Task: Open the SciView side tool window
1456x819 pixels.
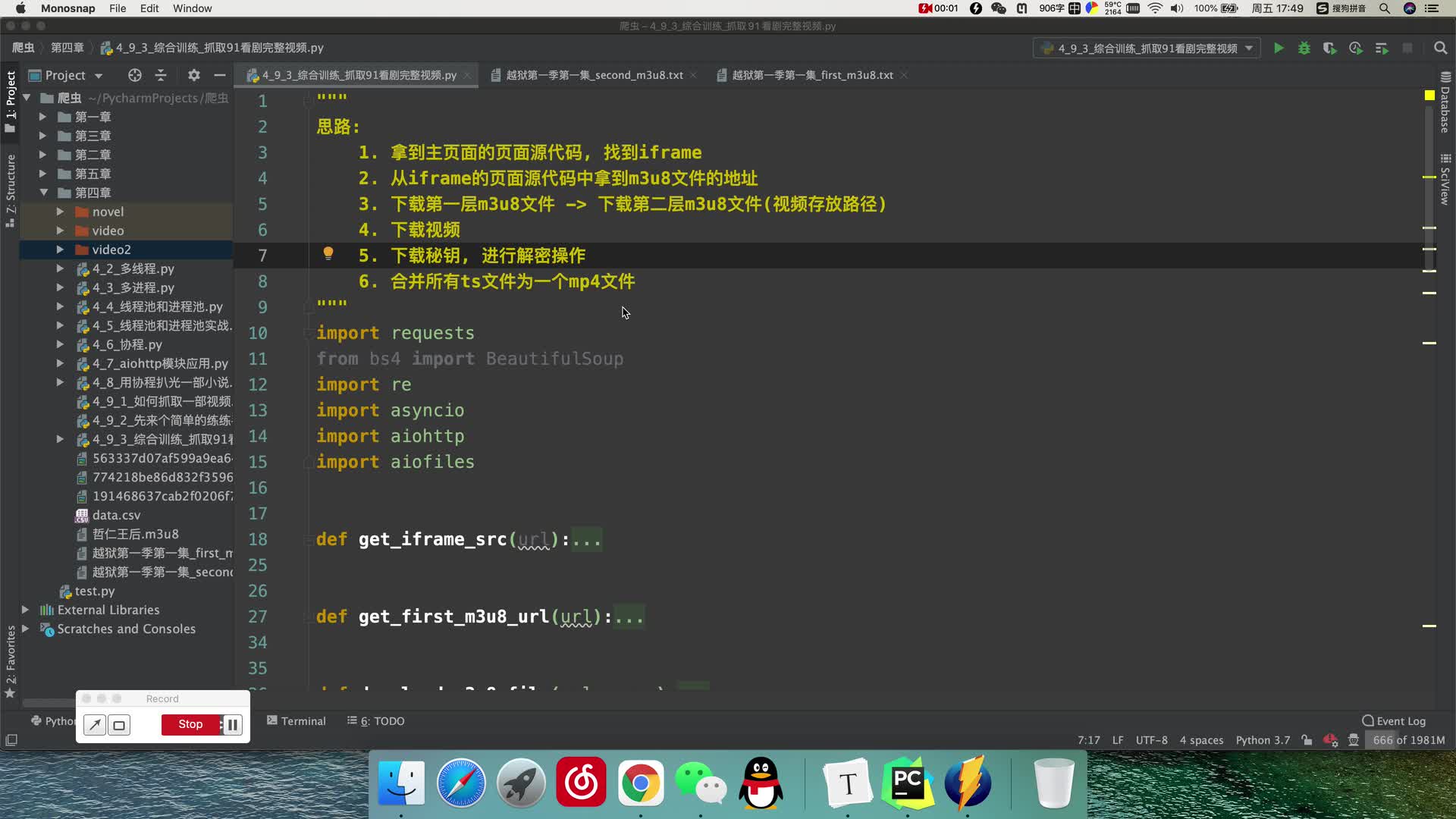Action: click(1445, 180)
